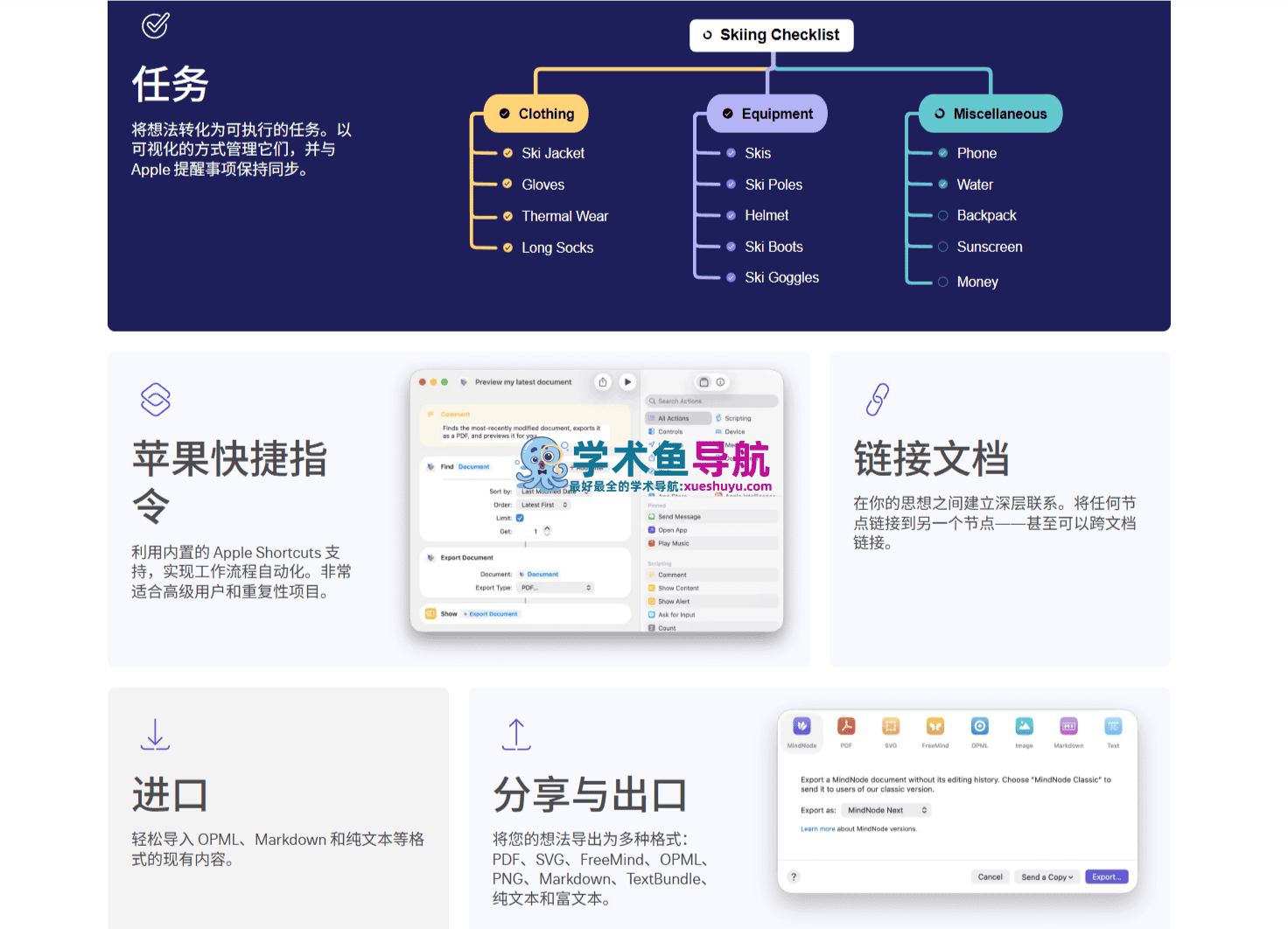Toggle the Ski Jacket task checkmark
Image resolution: width=1288 pixels, height=929 pixels.
pos(507,153)
